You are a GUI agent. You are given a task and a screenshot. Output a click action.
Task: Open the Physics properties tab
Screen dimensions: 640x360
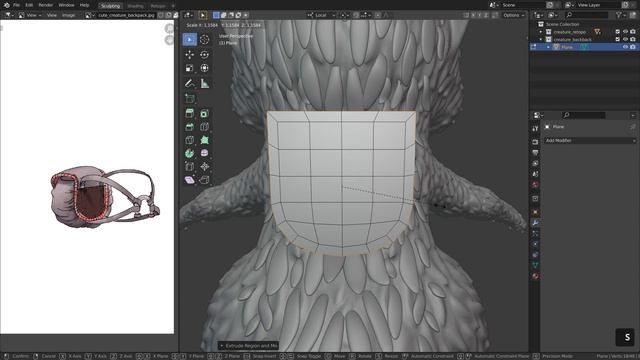[x=535, y=244]
